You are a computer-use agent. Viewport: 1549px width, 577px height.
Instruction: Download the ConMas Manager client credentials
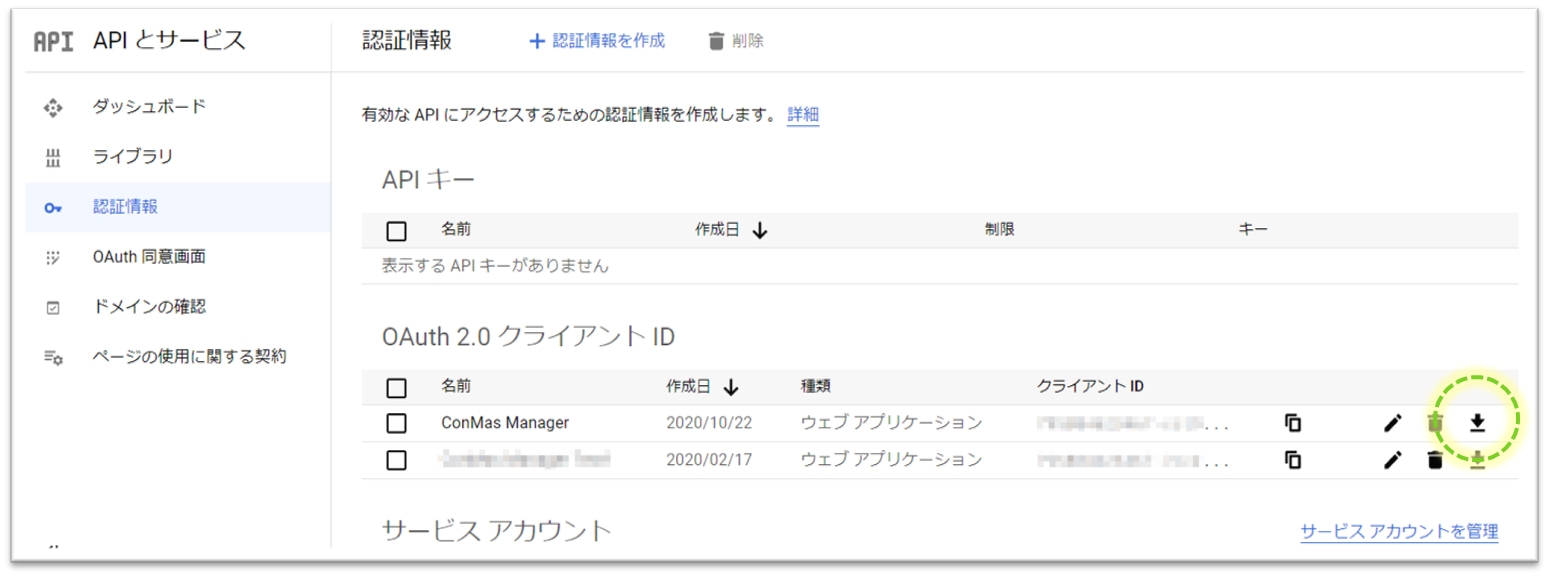[1477, 423]
